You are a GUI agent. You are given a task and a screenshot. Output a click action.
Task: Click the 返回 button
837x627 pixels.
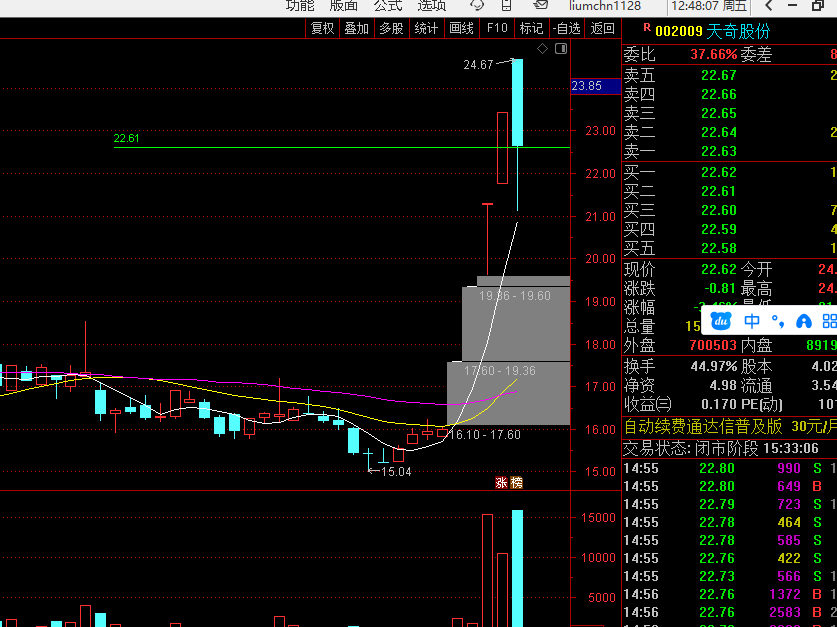pyautogui.click(x=603, y=28)
